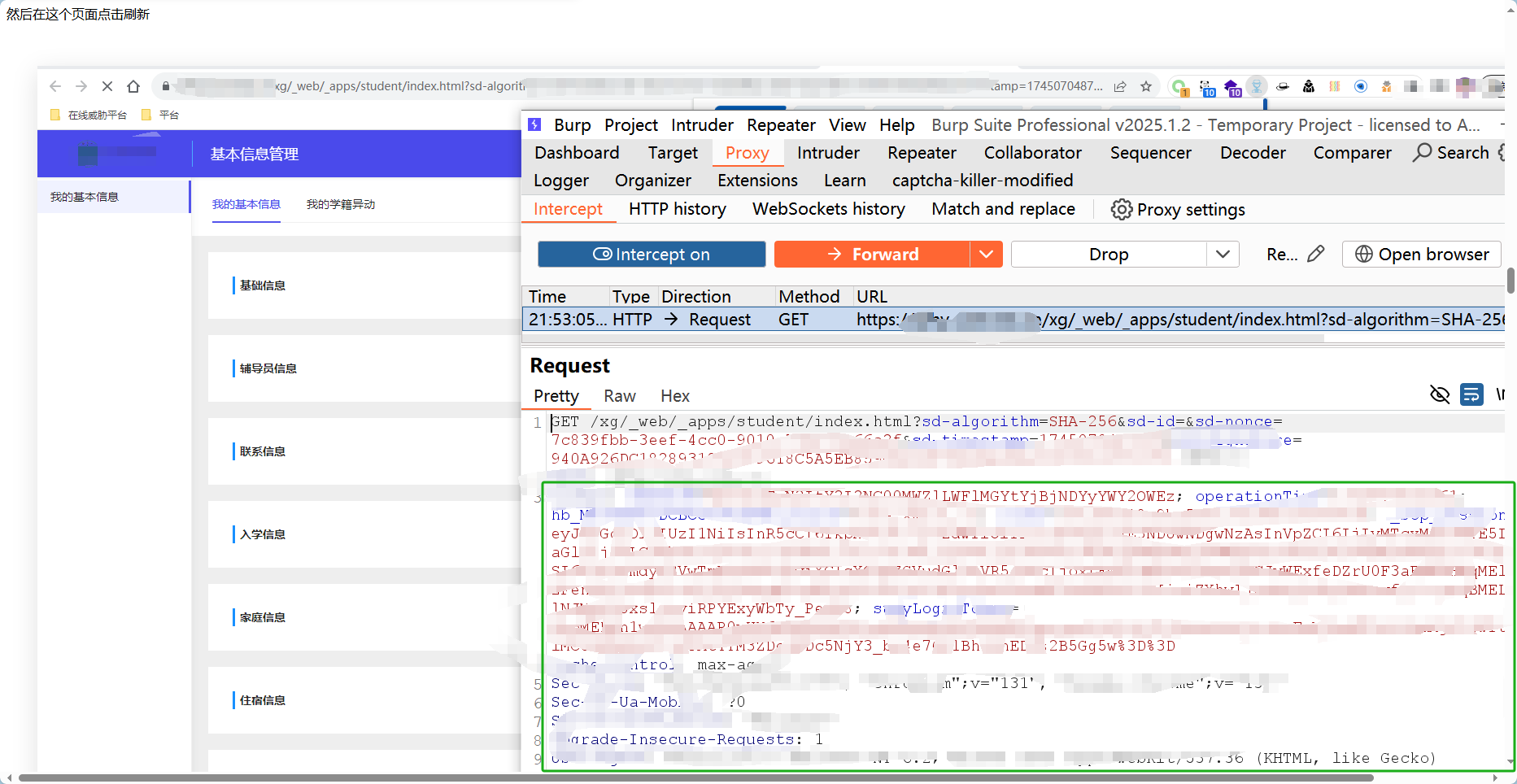Open the Help menu
This screenshot has width=1517, height=784.
(897, 125)
